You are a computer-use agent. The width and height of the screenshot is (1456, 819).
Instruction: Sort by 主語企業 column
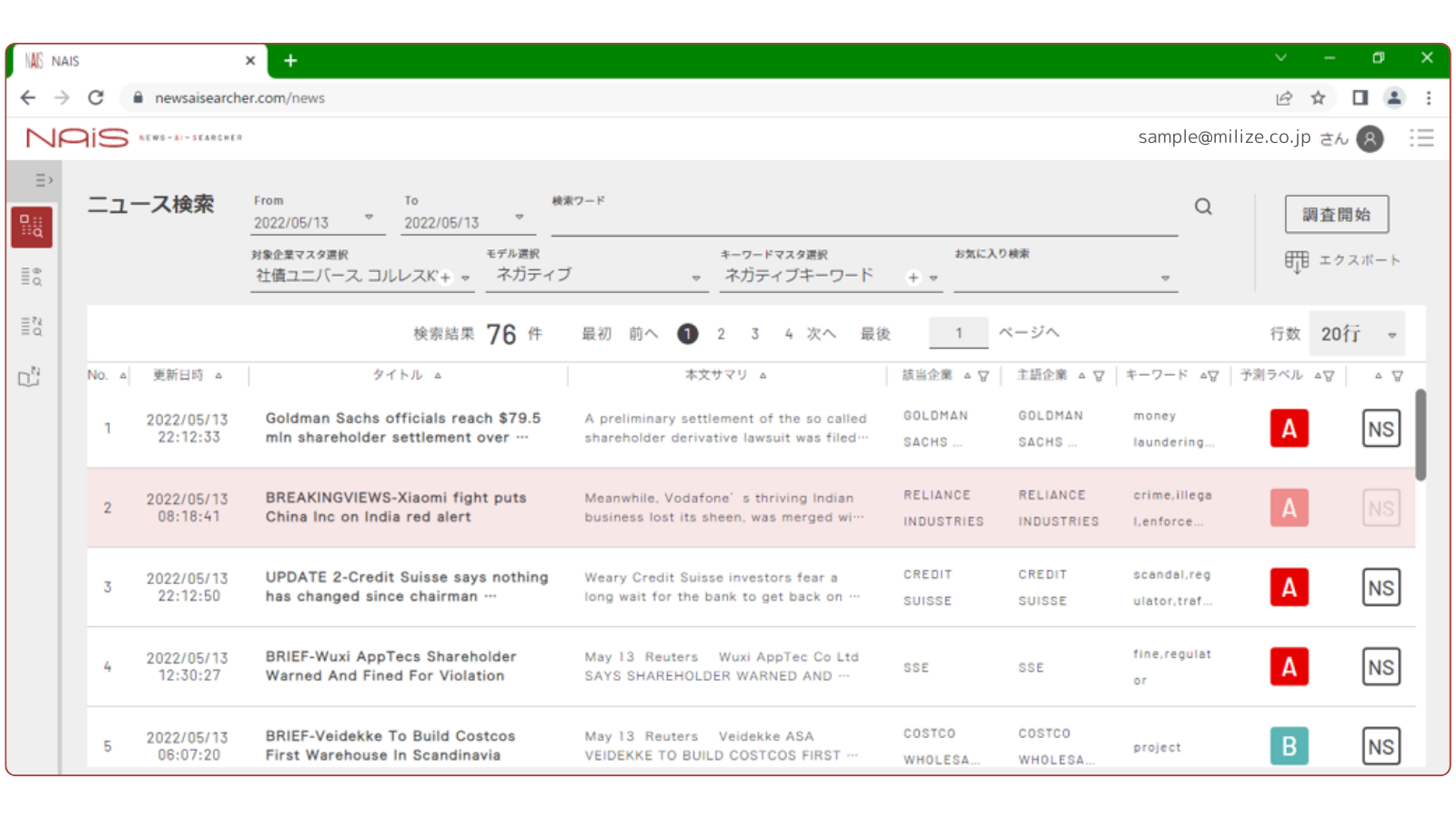tap(1082, 376)
